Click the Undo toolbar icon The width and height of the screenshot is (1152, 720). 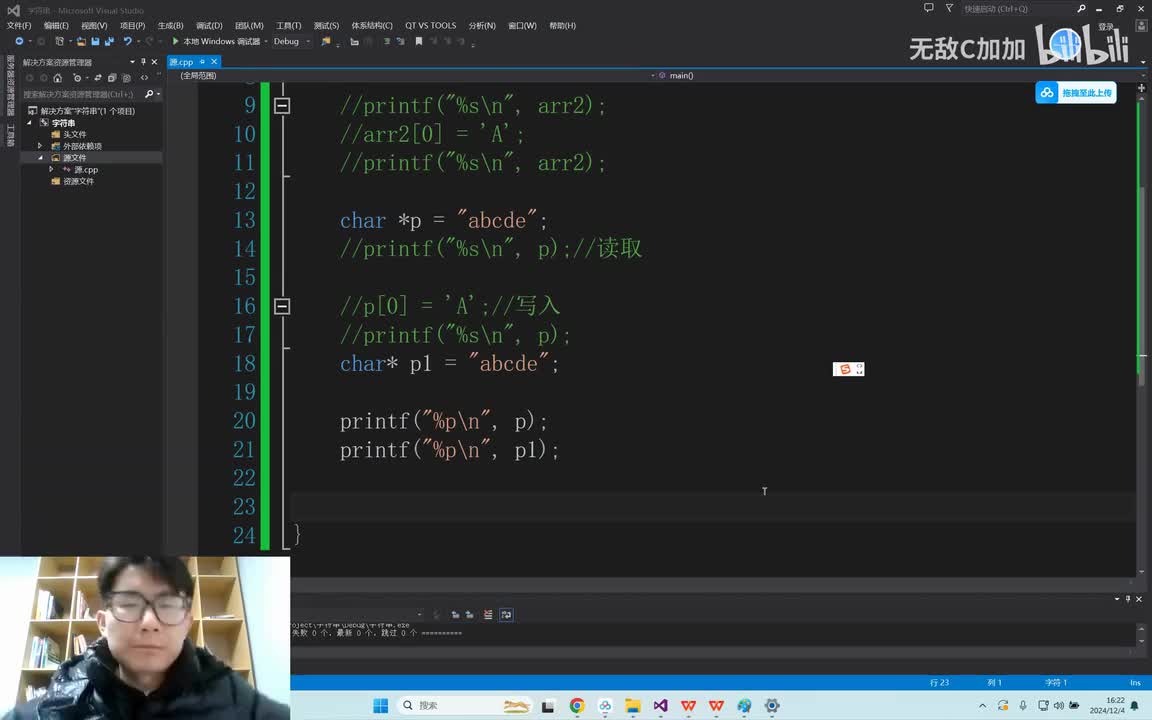click(x=128, y=41)
